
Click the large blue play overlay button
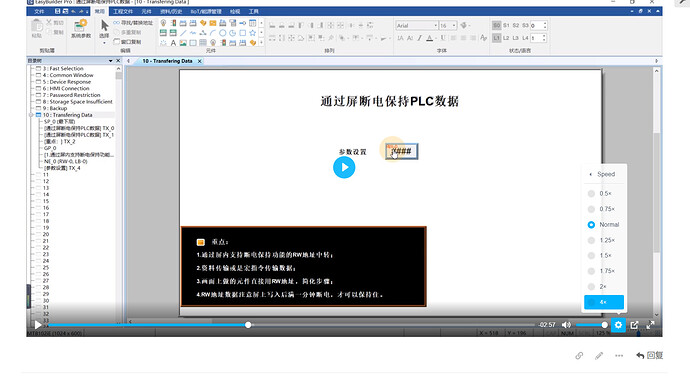(x=344, y=167)
